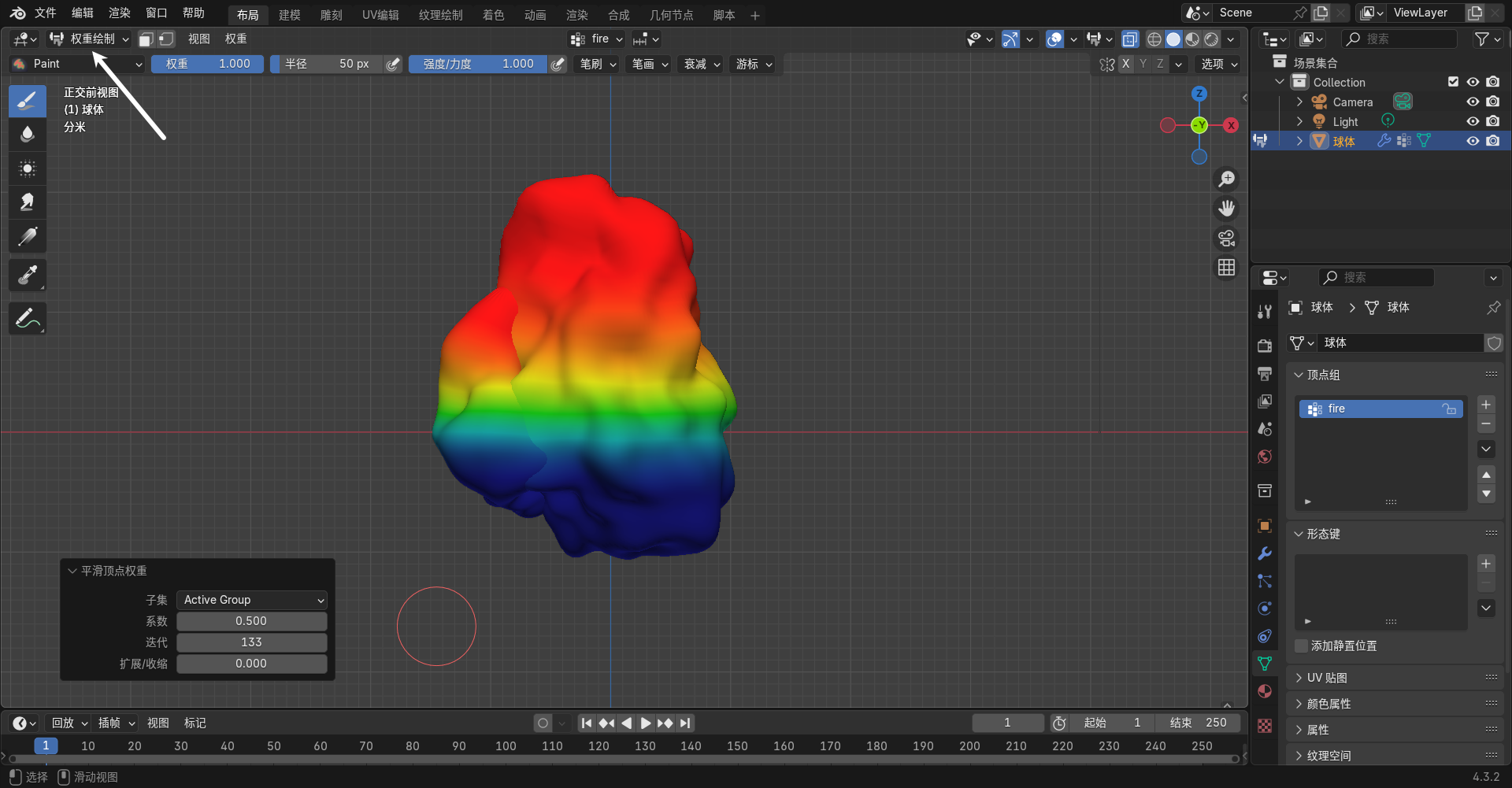Toggle camera view icon in viewport
This screenshot has width=1512, height=788.
(1226, 239)
